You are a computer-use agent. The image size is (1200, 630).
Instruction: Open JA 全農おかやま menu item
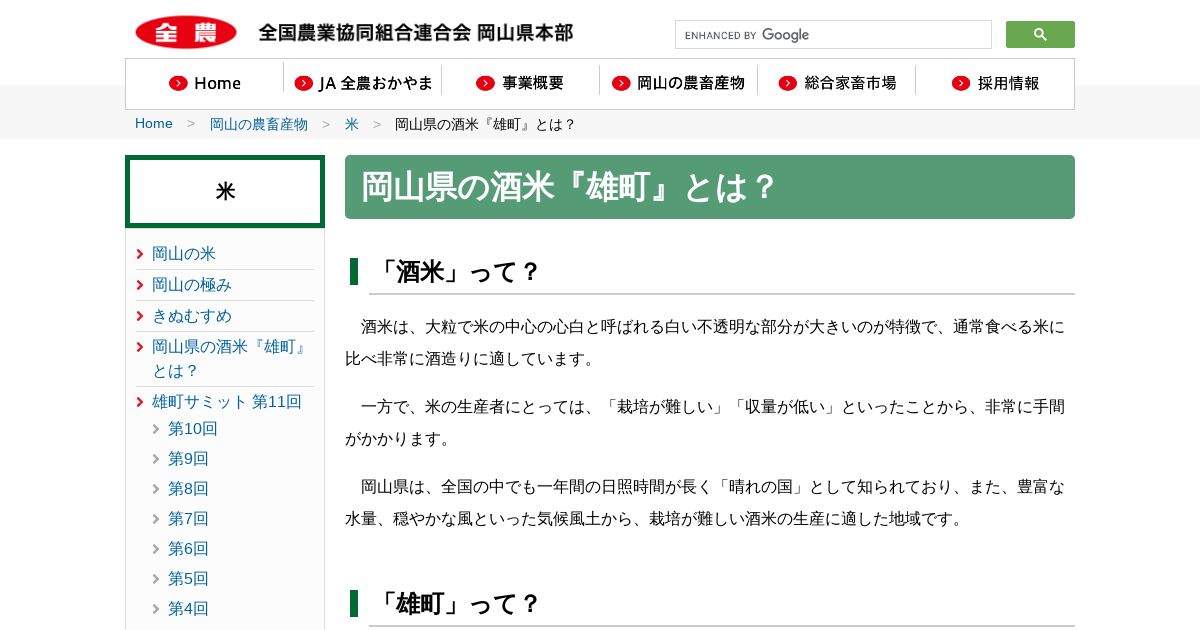point(363,83)
